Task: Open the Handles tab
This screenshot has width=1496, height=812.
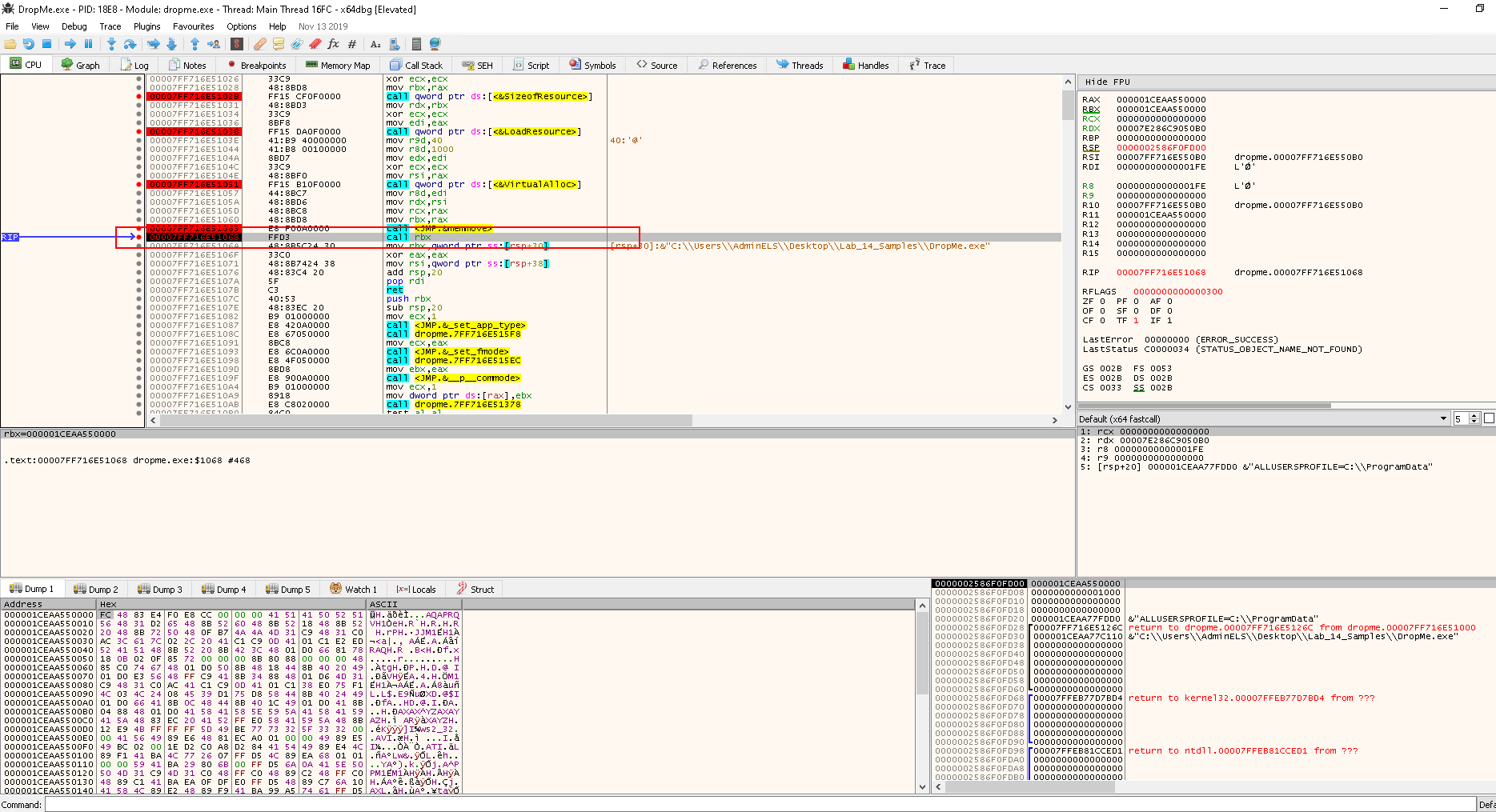Action: click(x=865, y=66)
